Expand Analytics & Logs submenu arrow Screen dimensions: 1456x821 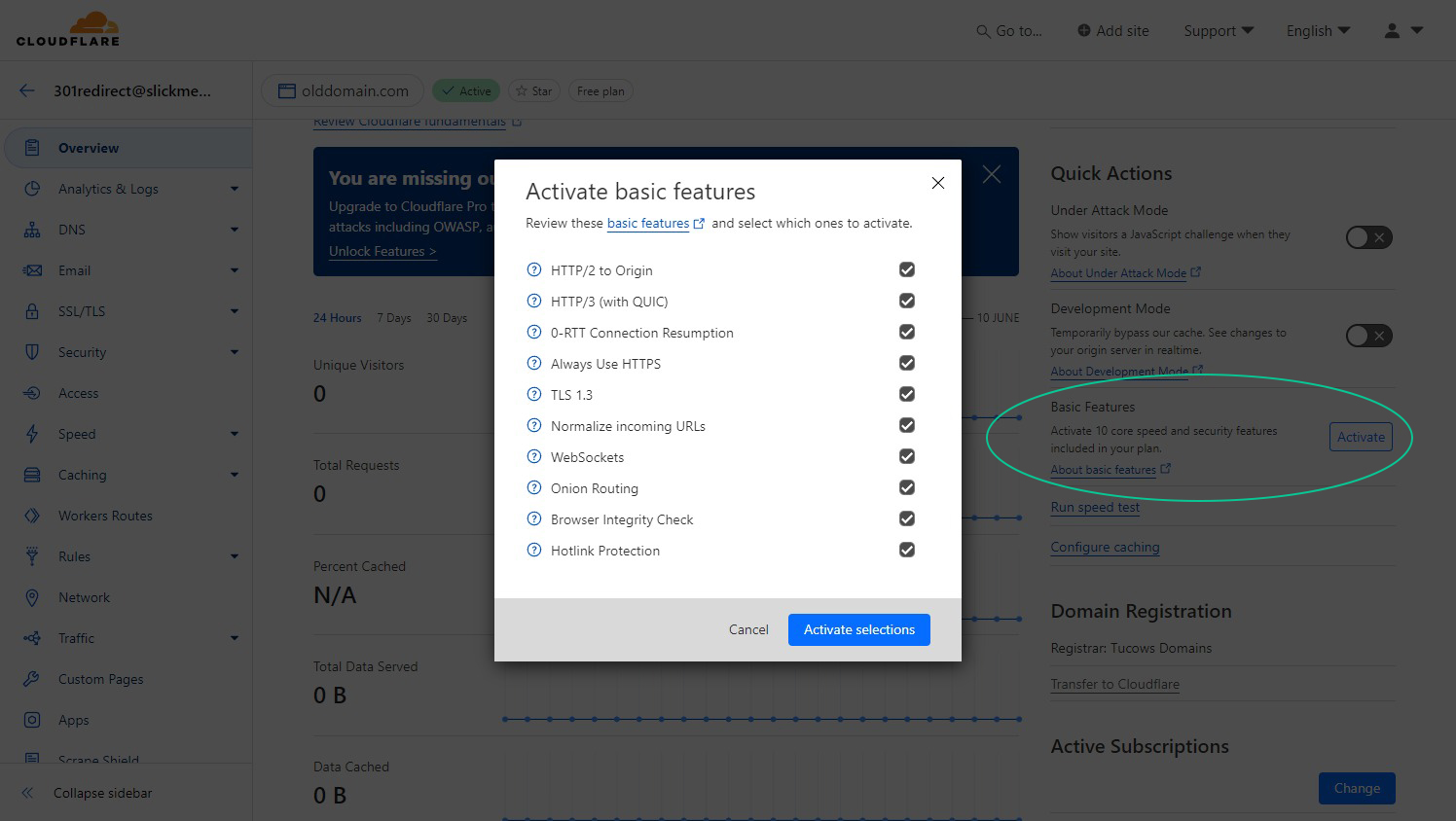pos(235,189)
